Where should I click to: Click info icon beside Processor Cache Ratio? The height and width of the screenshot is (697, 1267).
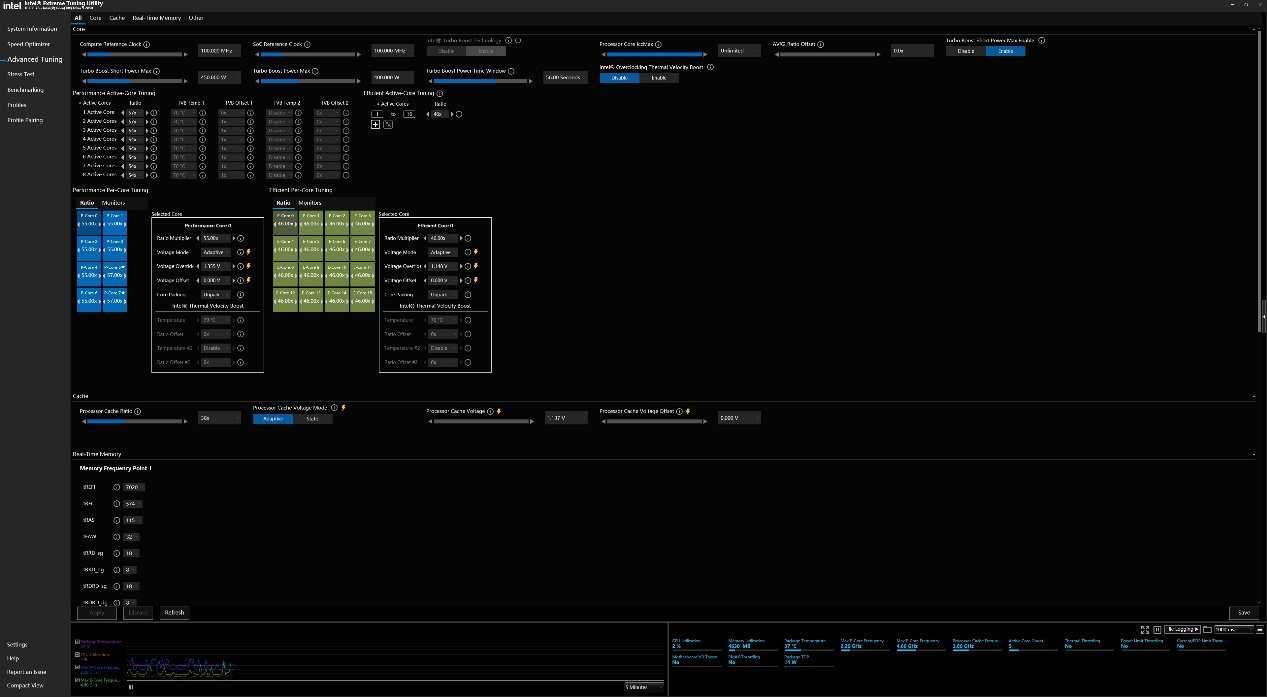coord(137,411)
